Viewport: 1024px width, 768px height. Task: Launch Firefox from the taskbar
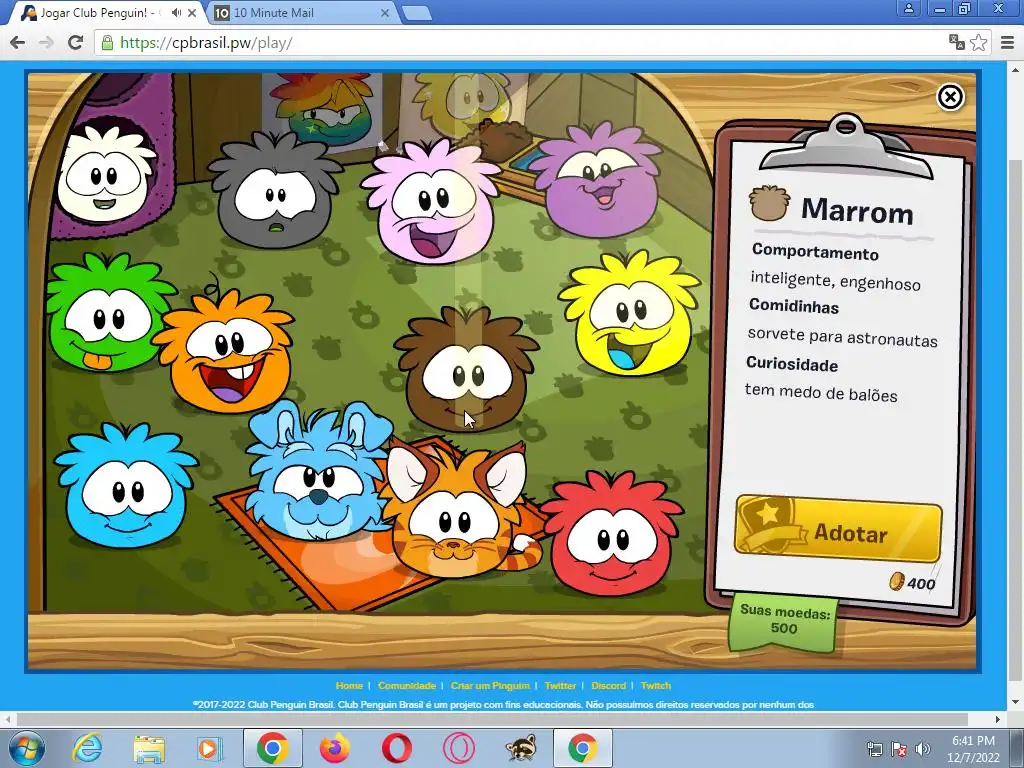(x=334, y=748)
